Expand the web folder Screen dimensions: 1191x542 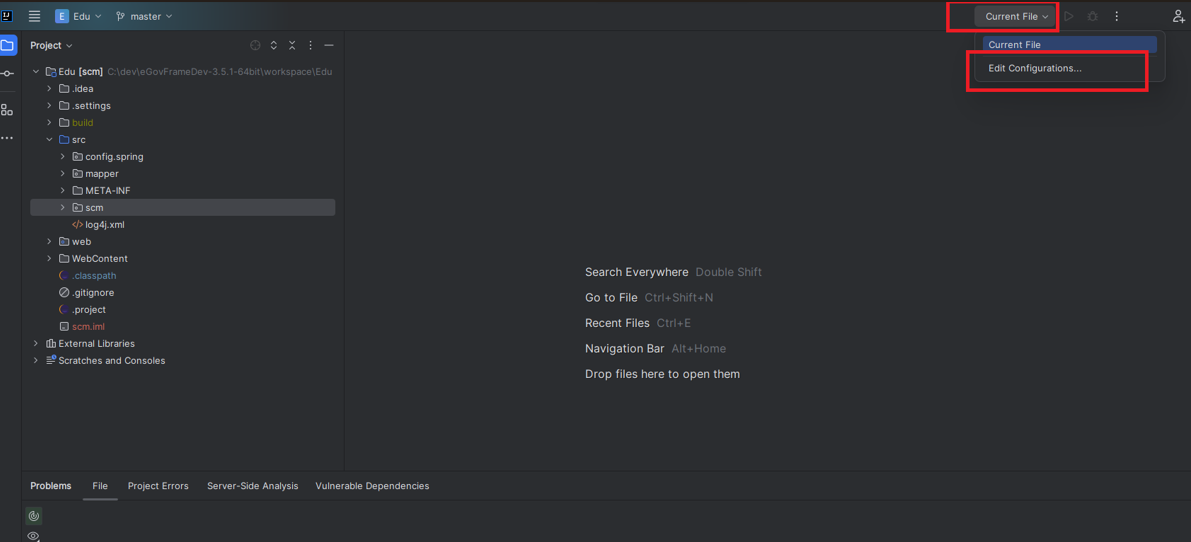(x=49, y=241)
